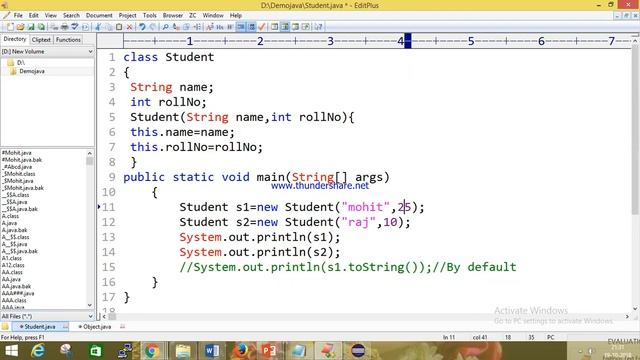This screenshot has height=360, width=640.
Task: Click editor horizontal scrollbar right arrow
Action: point(627,316)
